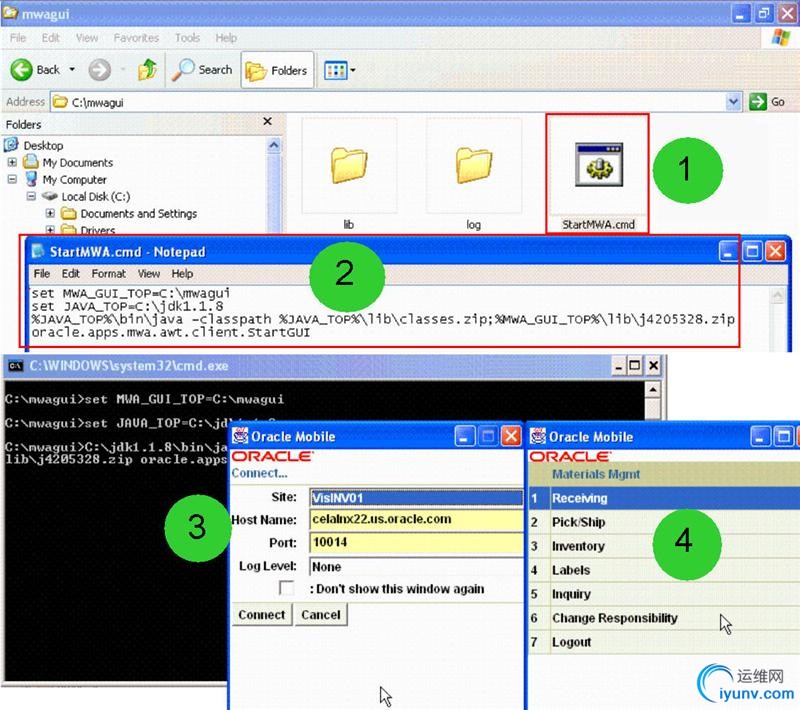Select the lib folder icon
This screenshot has height=710, width=800.
(x=349, y=166)
